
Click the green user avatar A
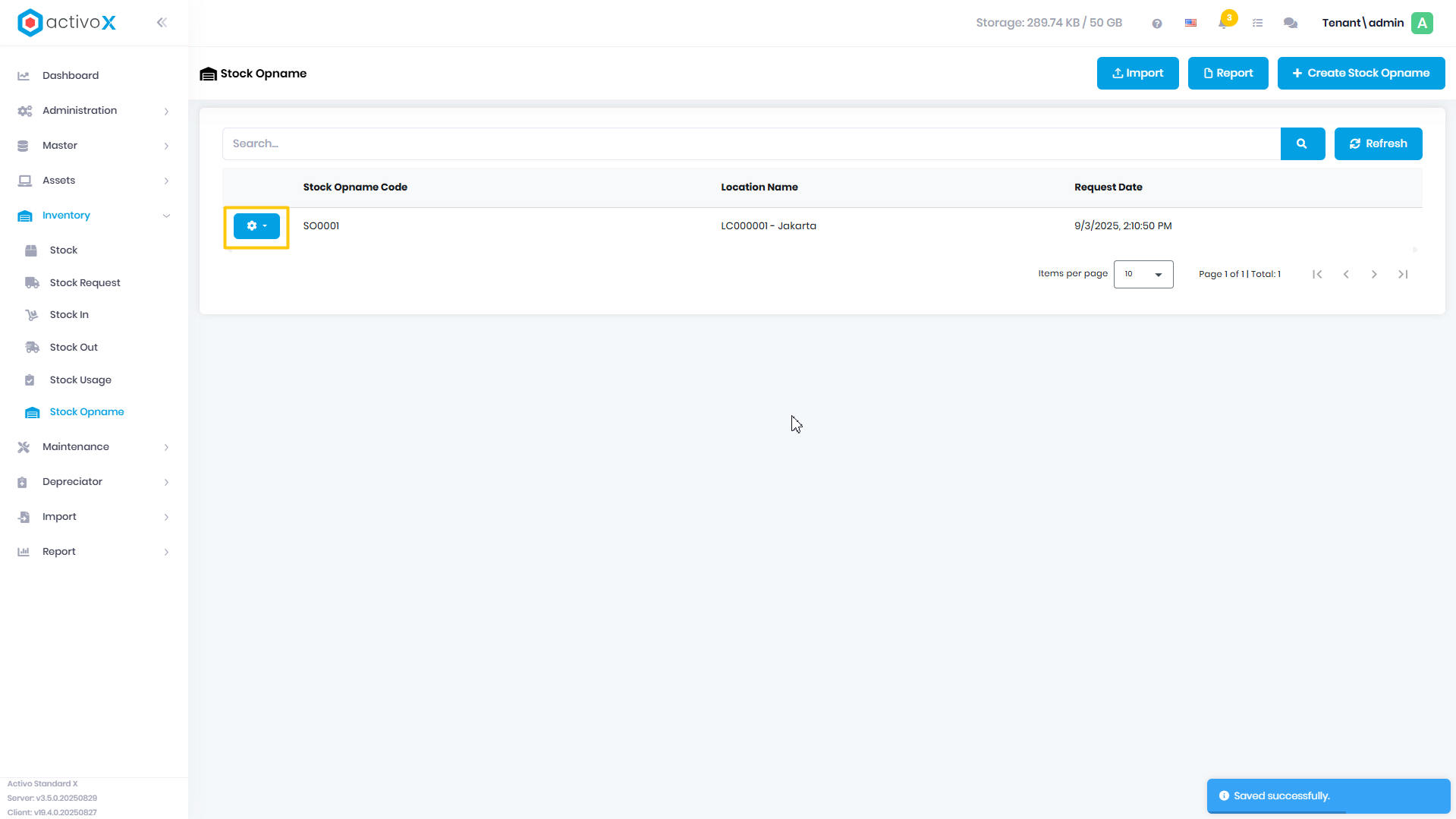coord(1423,23)
